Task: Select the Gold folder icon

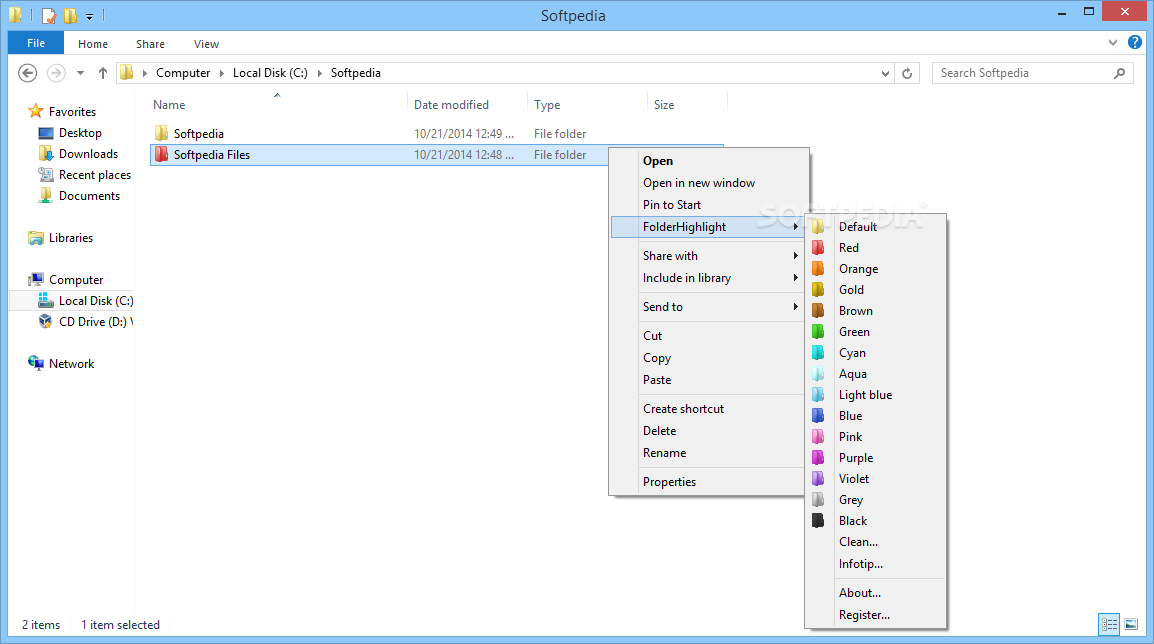Action: [x=818, y=290]
